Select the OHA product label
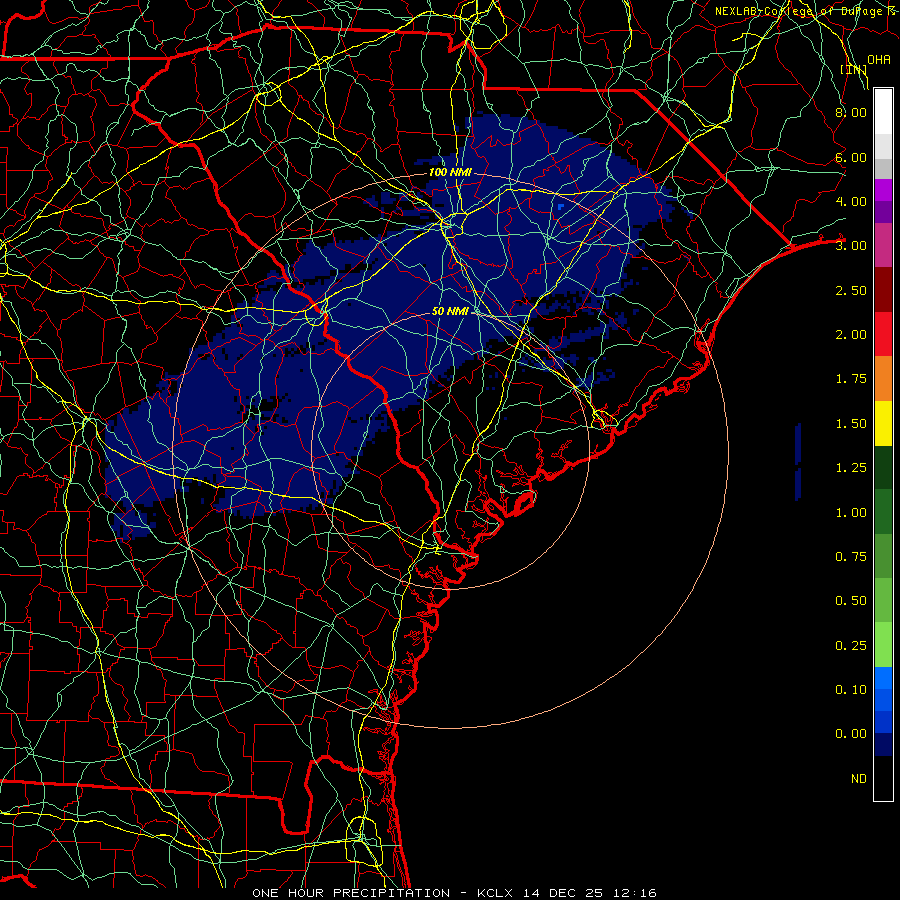This screenshot has height=900, width=900. point(878,60)
